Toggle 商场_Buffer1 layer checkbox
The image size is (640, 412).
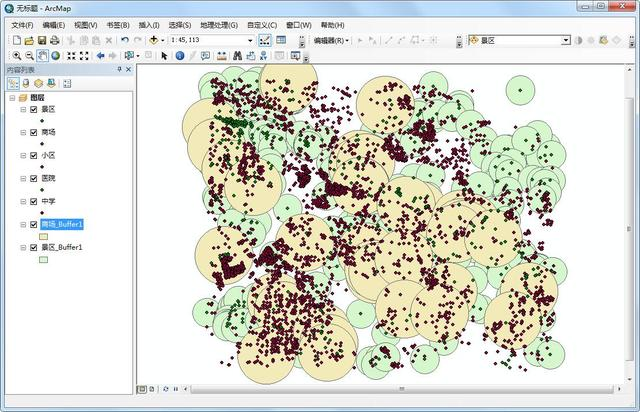[x=33, y=225]
